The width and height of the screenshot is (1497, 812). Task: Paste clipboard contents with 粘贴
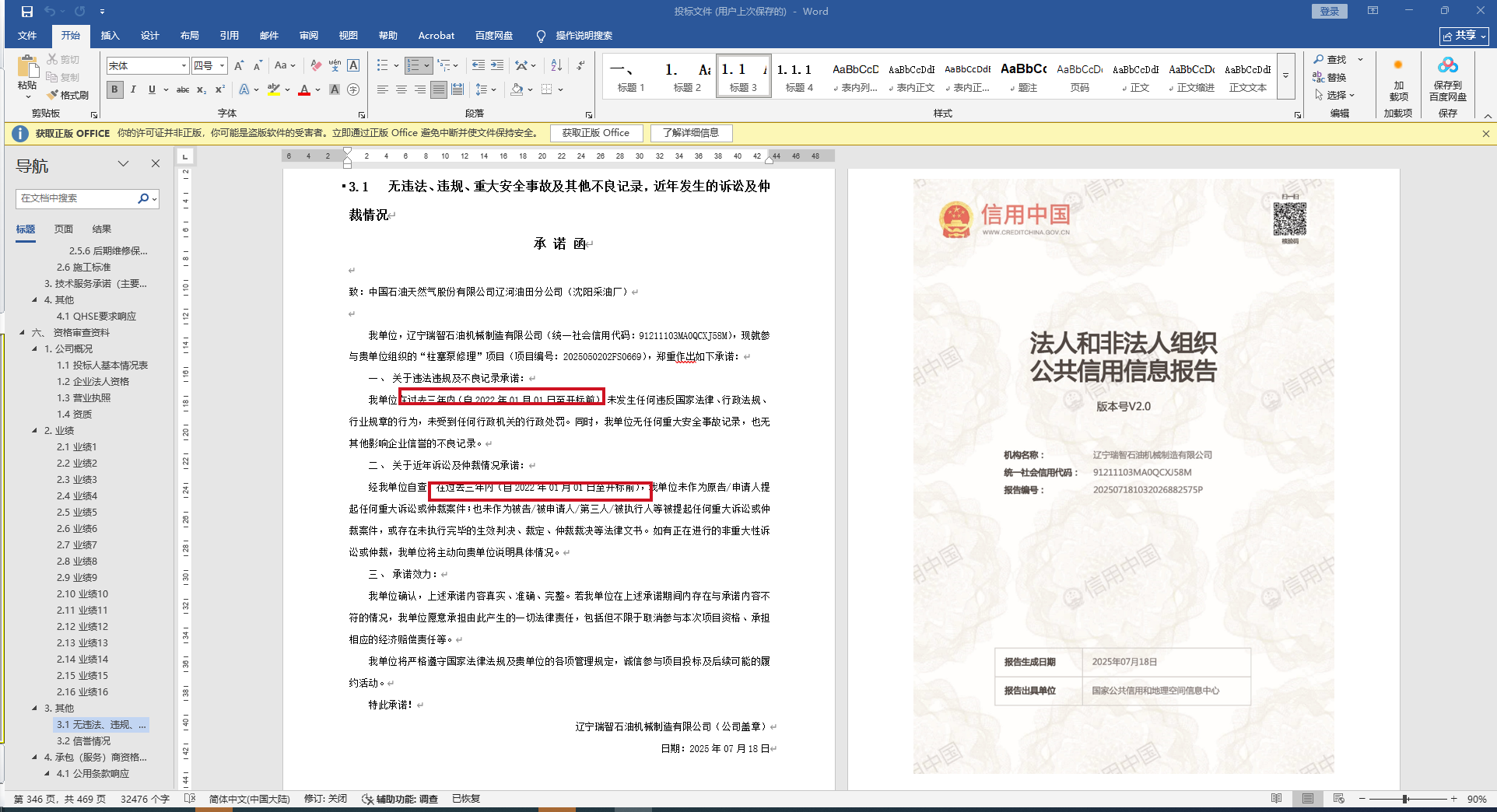coord(27,76)
